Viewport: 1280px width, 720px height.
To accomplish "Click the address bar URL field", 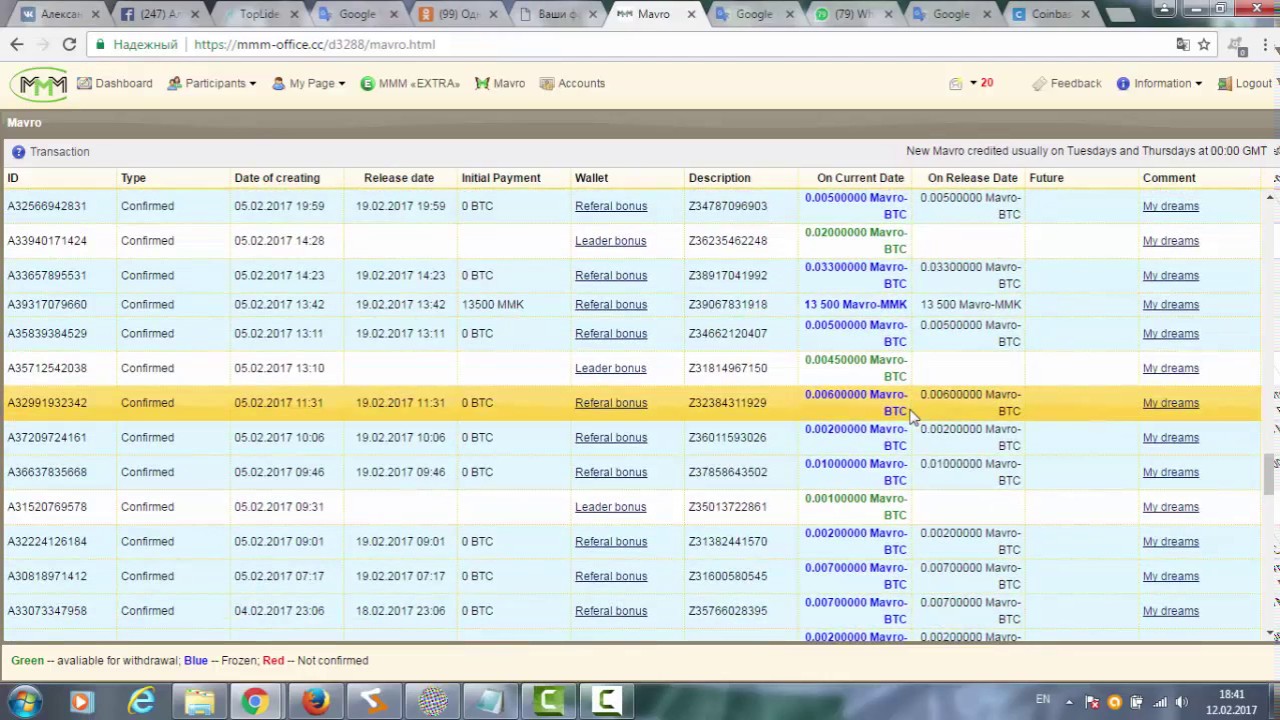I will tap(630, 44).
